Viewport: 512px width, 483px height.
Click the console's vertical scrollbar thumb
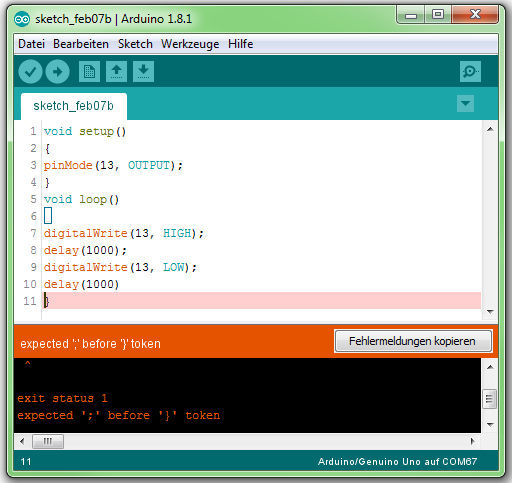pos(489,399)
